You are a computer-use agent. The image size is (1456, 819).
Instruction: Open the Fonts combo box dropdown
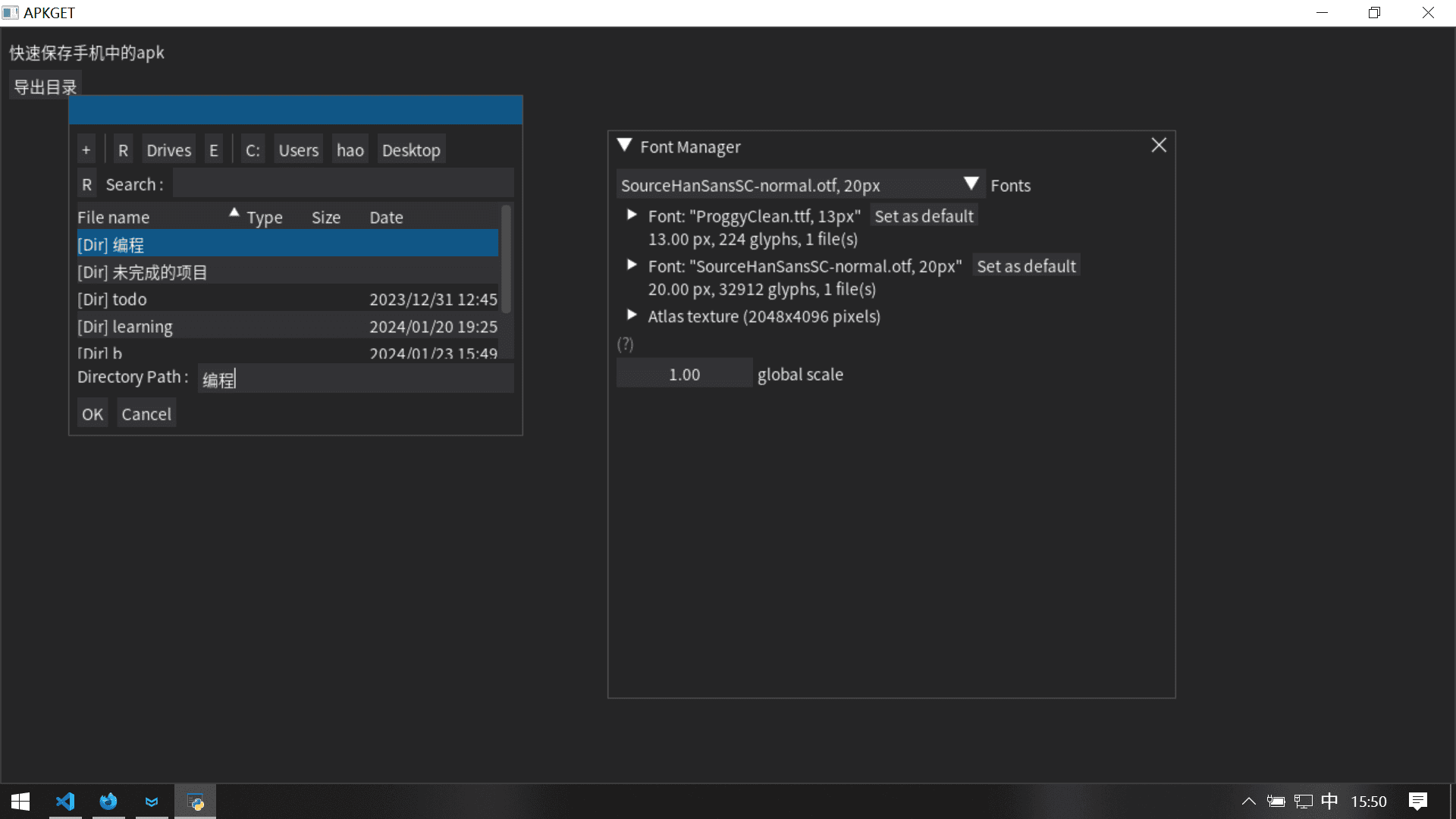click(x=971, y=184)
